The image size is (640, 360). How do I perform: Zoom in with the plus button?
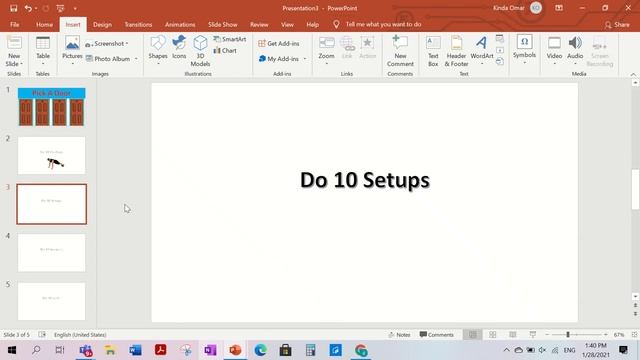tap(606, 335)
